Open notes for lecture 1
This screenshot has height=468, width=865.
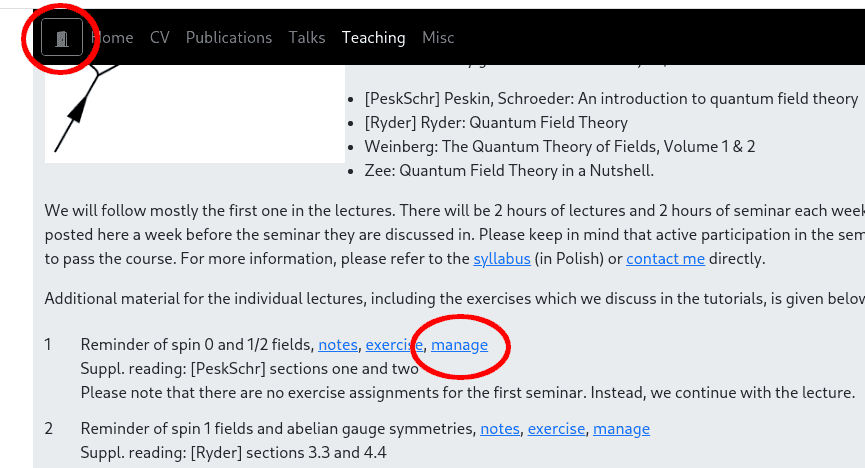click(x=338, y=345)
